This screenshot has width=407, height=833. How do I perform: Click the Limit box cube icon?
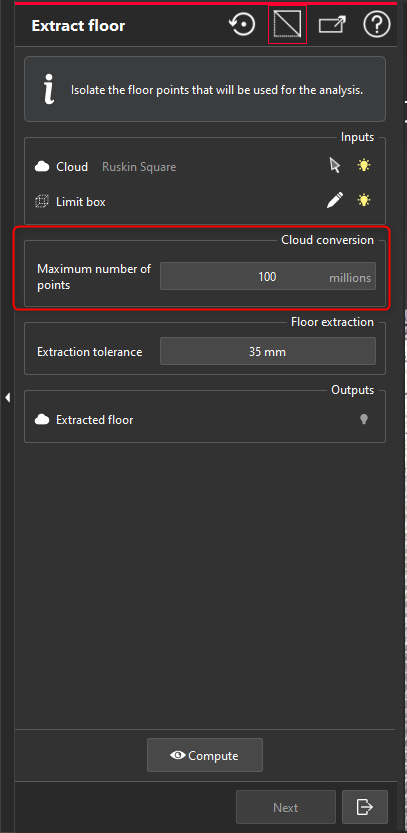(42, 201)
